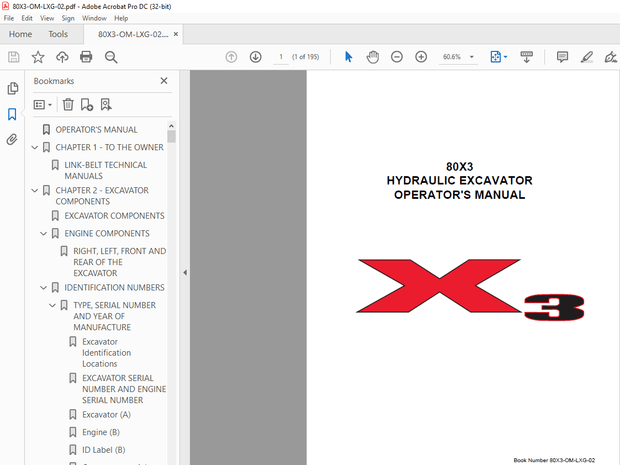Click bookmarks scrollbar up arrow
The image size is (620, 465).
click(171, 126)
